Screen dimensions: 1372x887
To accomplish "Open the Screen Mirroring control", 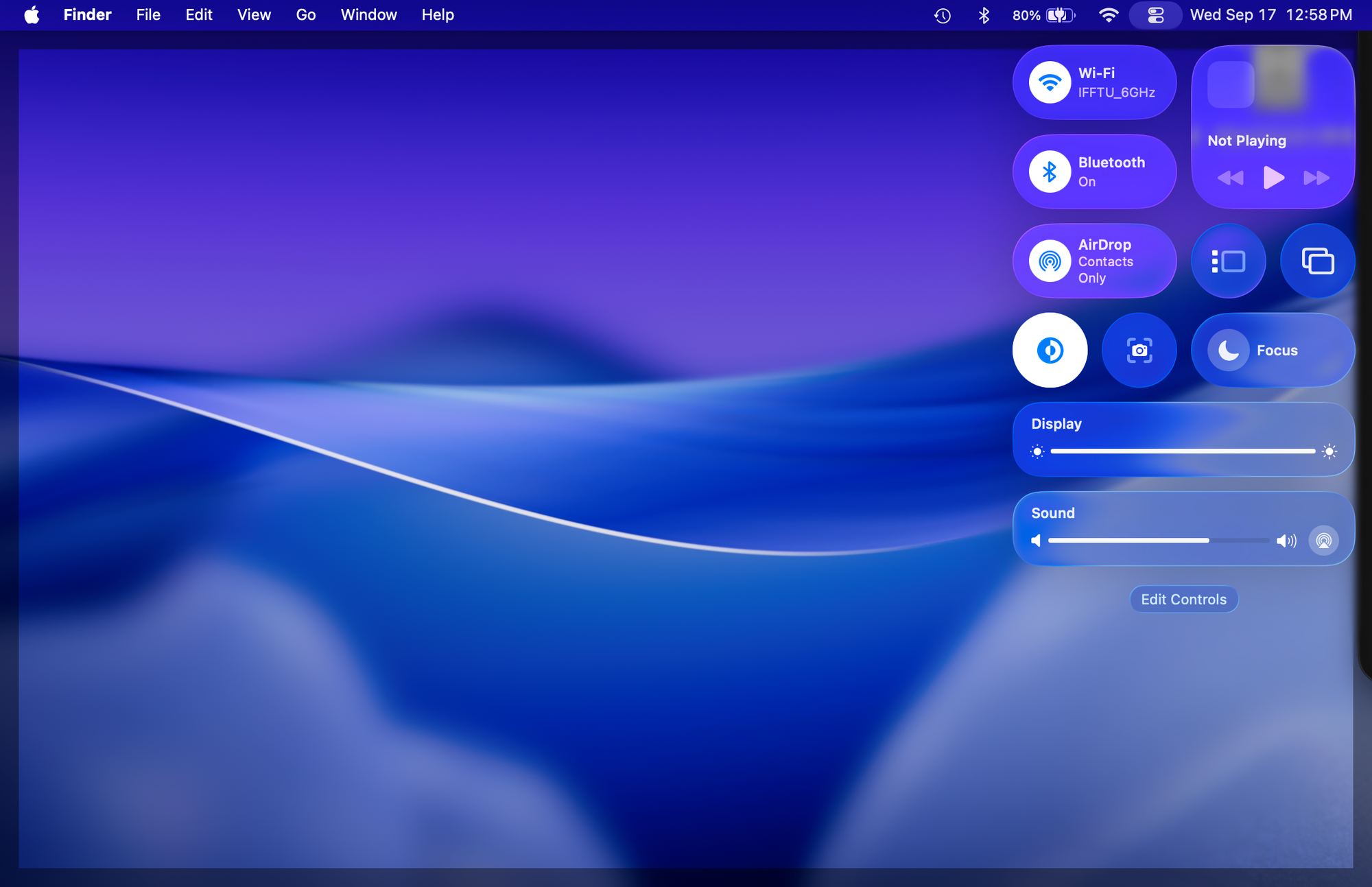I will click(x=1317, y=261).
